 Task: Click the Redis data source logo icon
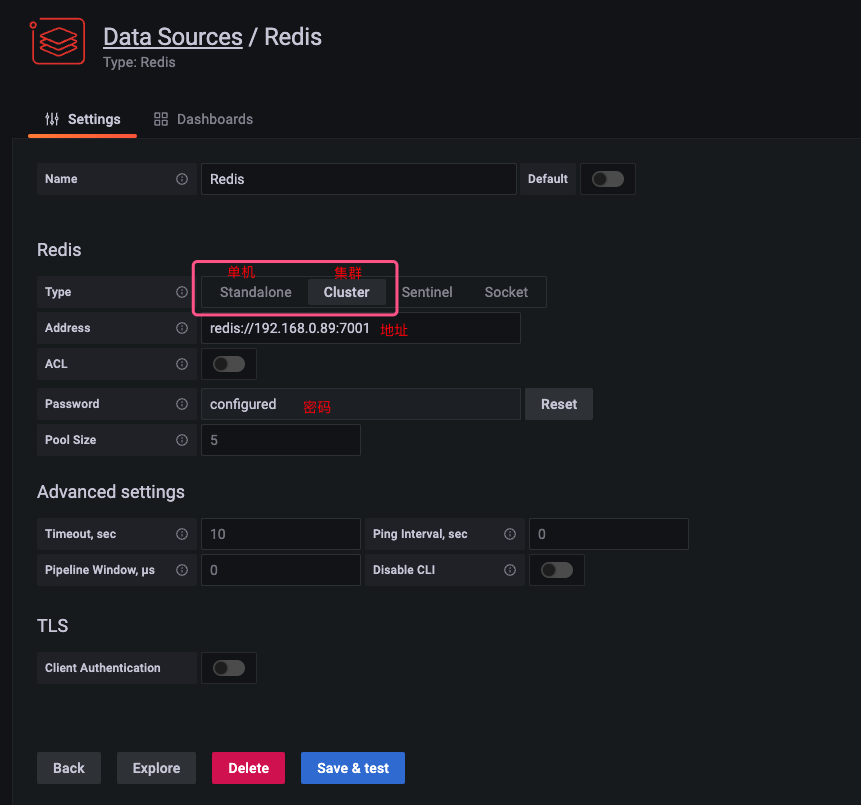tap(58, 41)
